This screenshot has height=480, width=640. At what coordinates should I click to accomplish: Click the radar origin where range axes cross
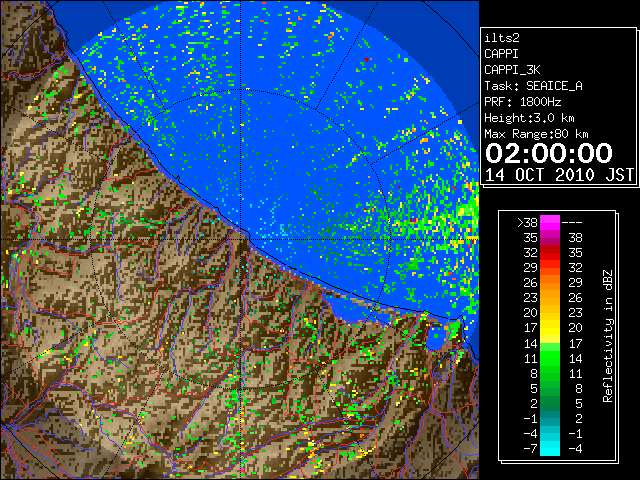coord(241,239)
